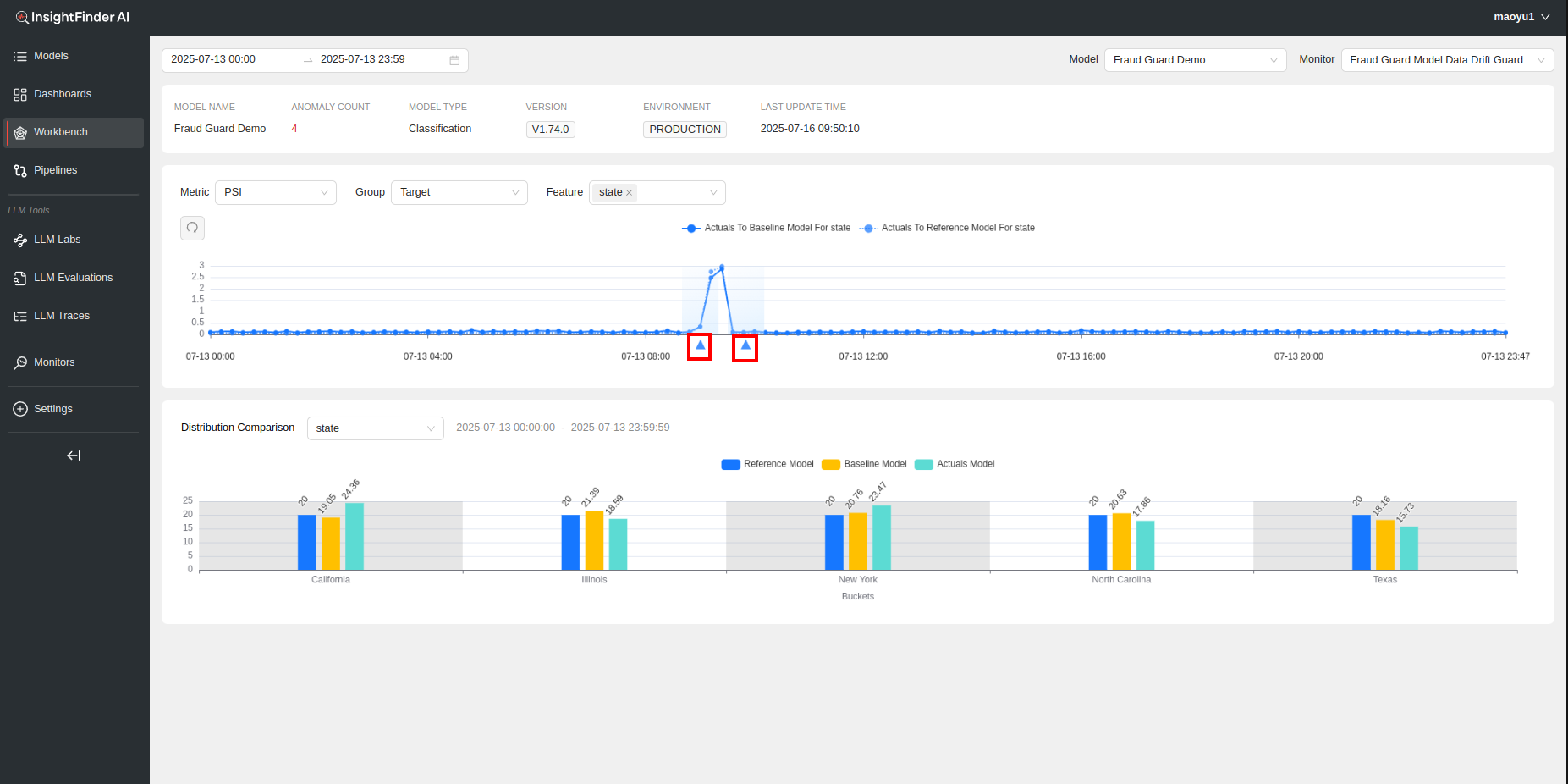Toggle Actuals To Reference Model legend series
The width and height of the screenshot is (1568, 784).
point(947,228)
